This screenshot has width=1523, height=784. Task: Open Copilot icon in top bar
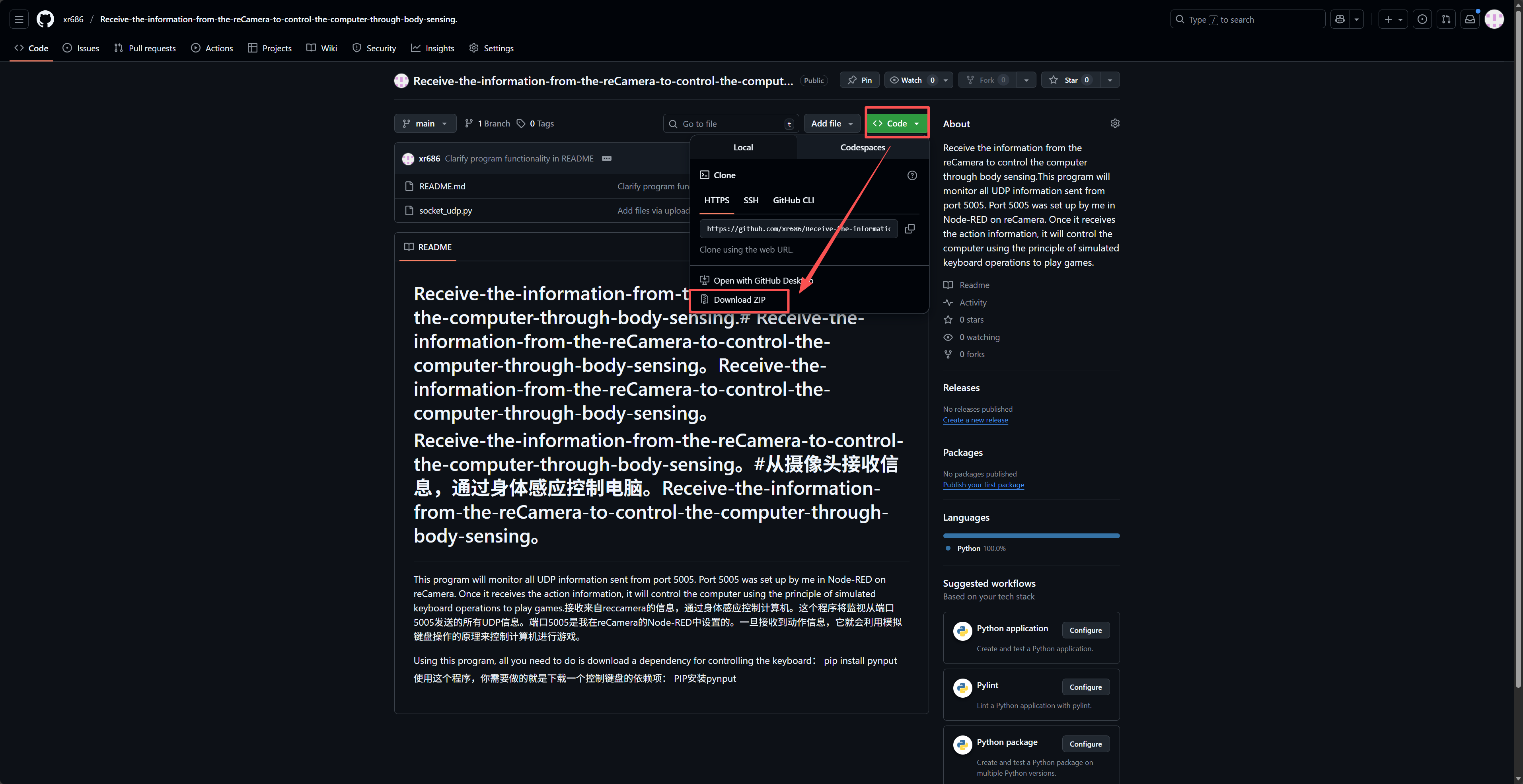tap(1340, 19)
